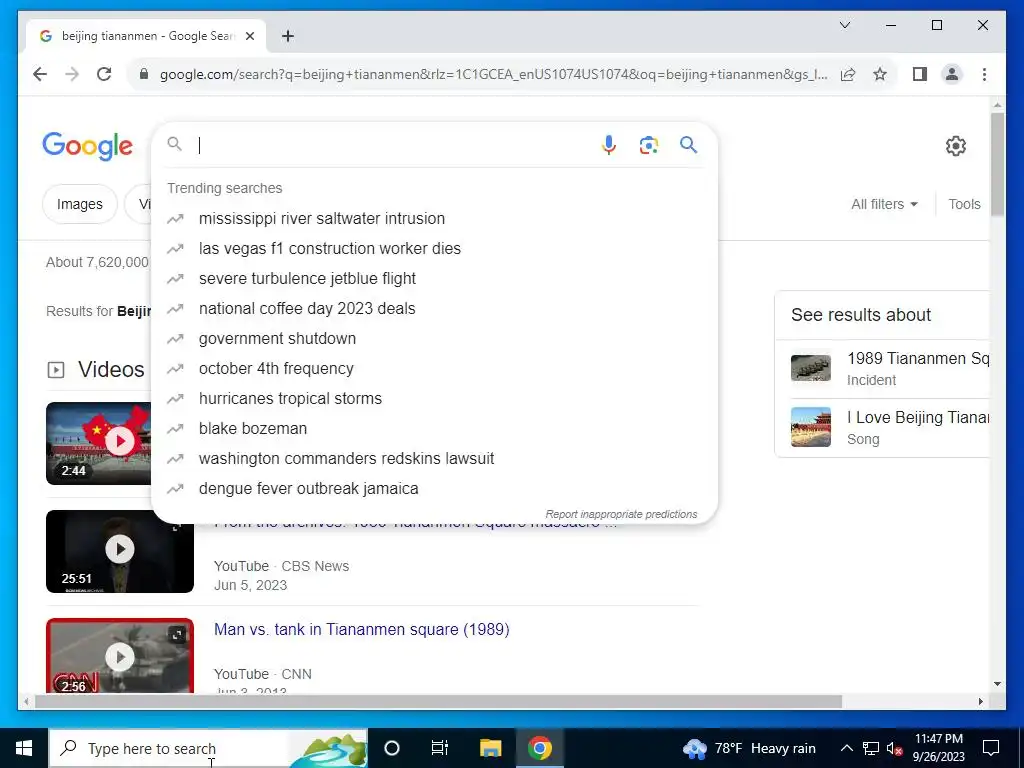
Task: Open Man vs. tank in Tiananmen square link
Action: 362,630
